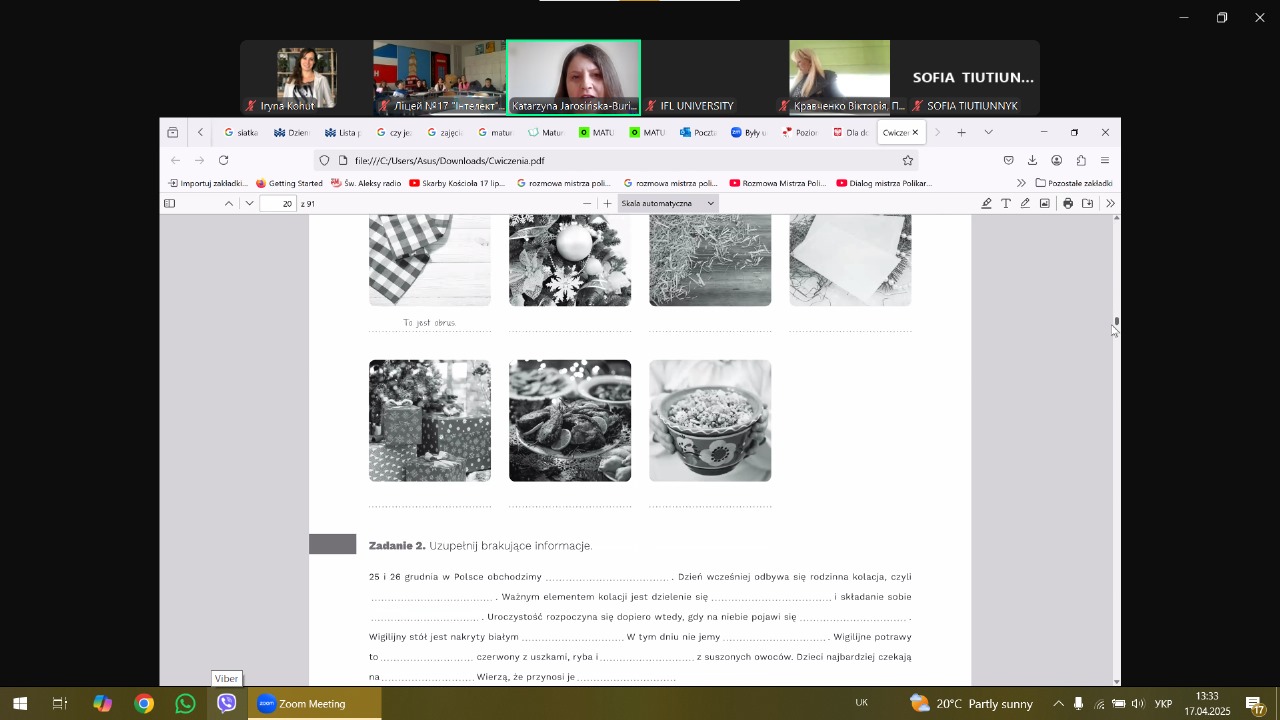Zoom in the PDF

pyautogui.click(x=607, y=203)
